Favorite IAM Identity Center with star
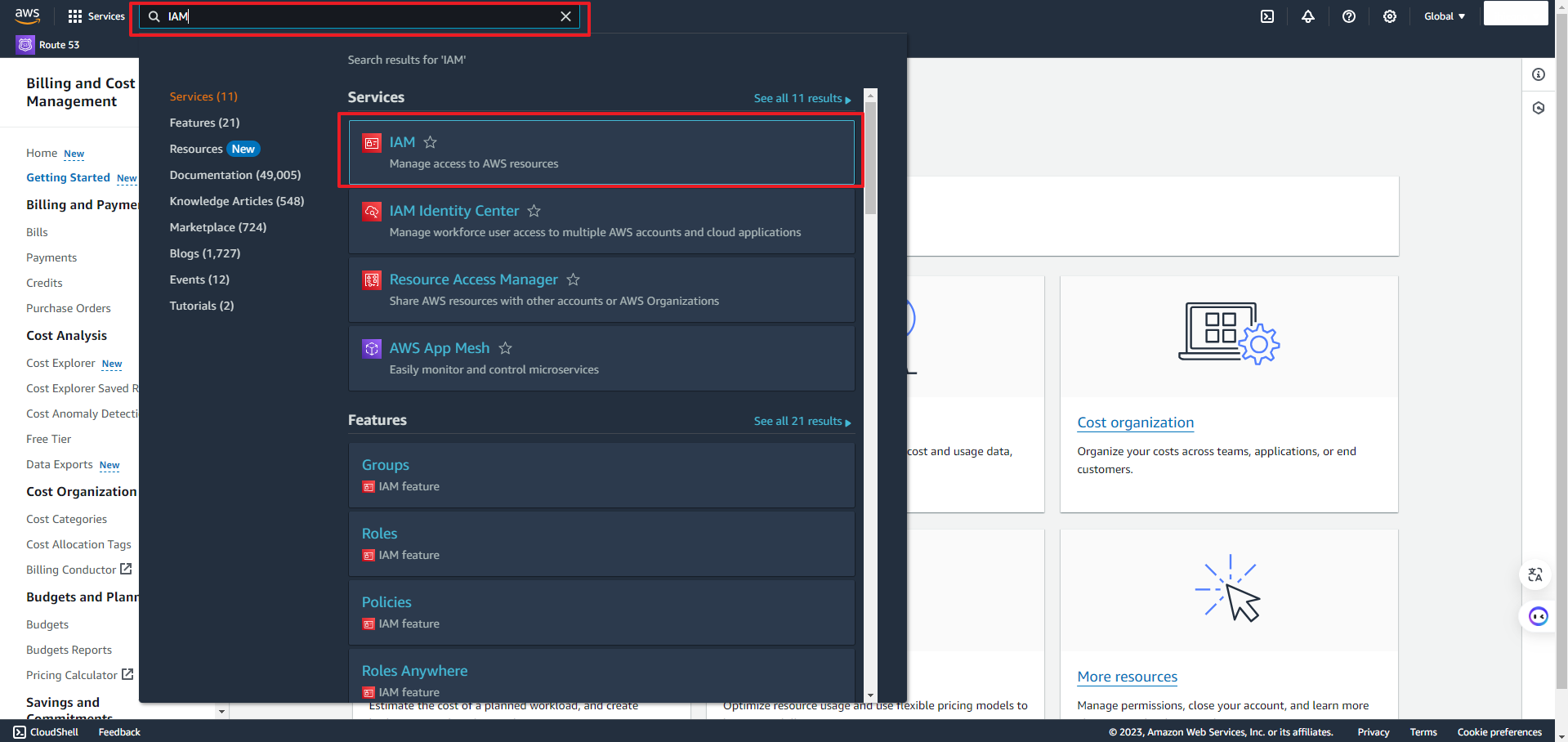Image resolution: width=1568 pixels, height=742 pixels. pyautogui.click(x=534, y=211)
